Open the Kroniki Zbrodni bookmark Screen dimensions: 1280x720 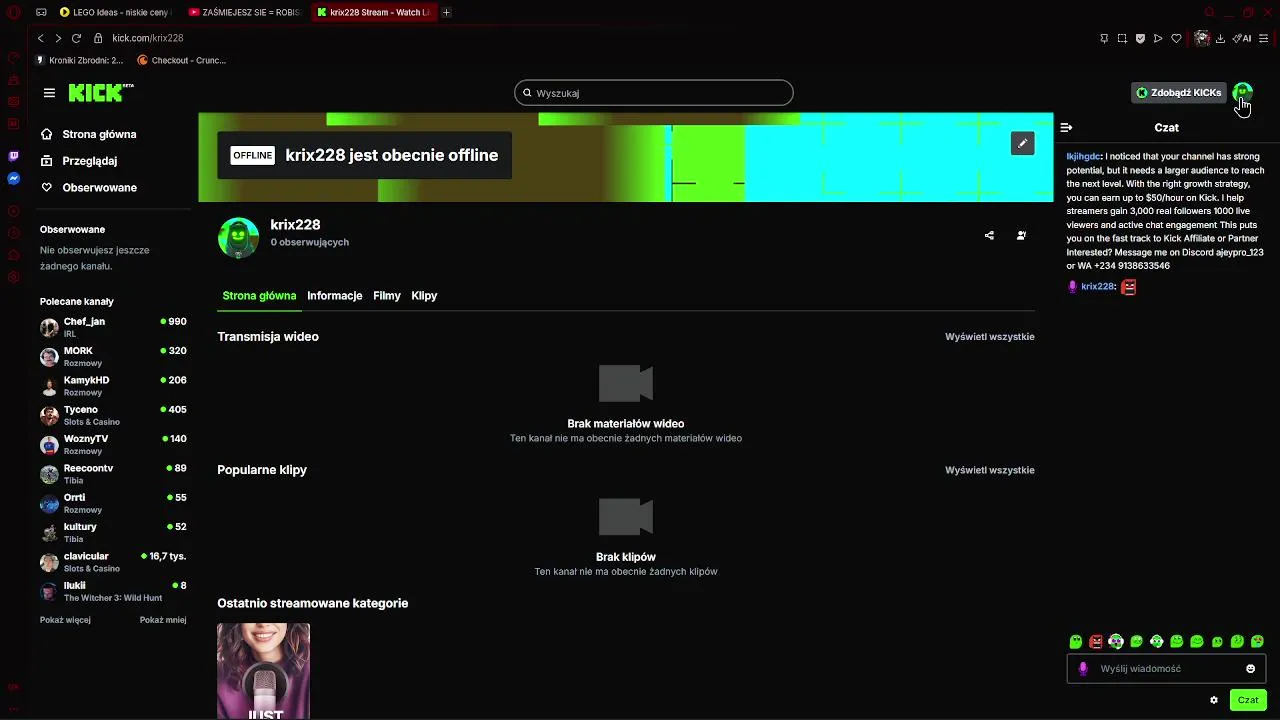(x=79, y=60)
